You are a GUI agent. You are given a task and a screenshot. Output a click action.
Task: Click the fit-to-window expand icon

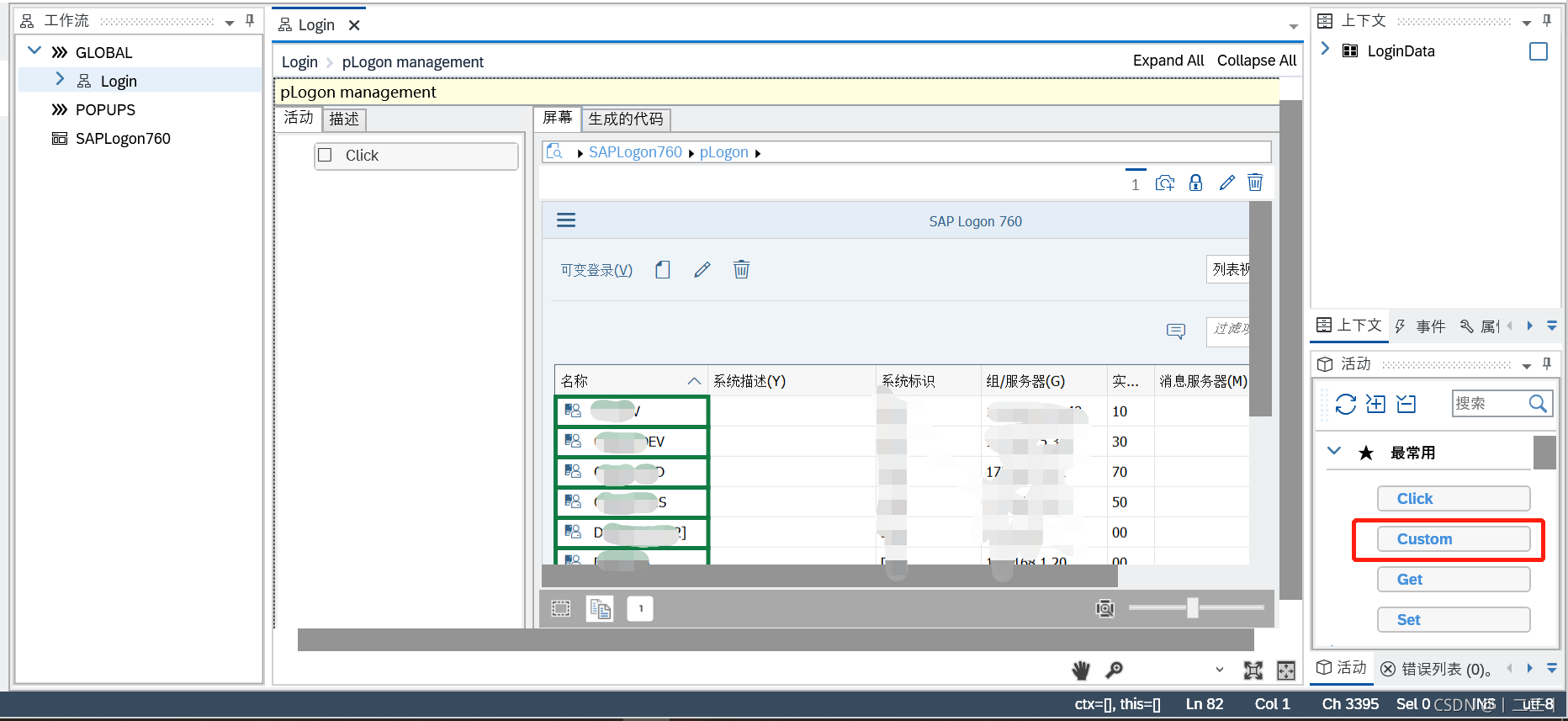(x=1253, y=671)
